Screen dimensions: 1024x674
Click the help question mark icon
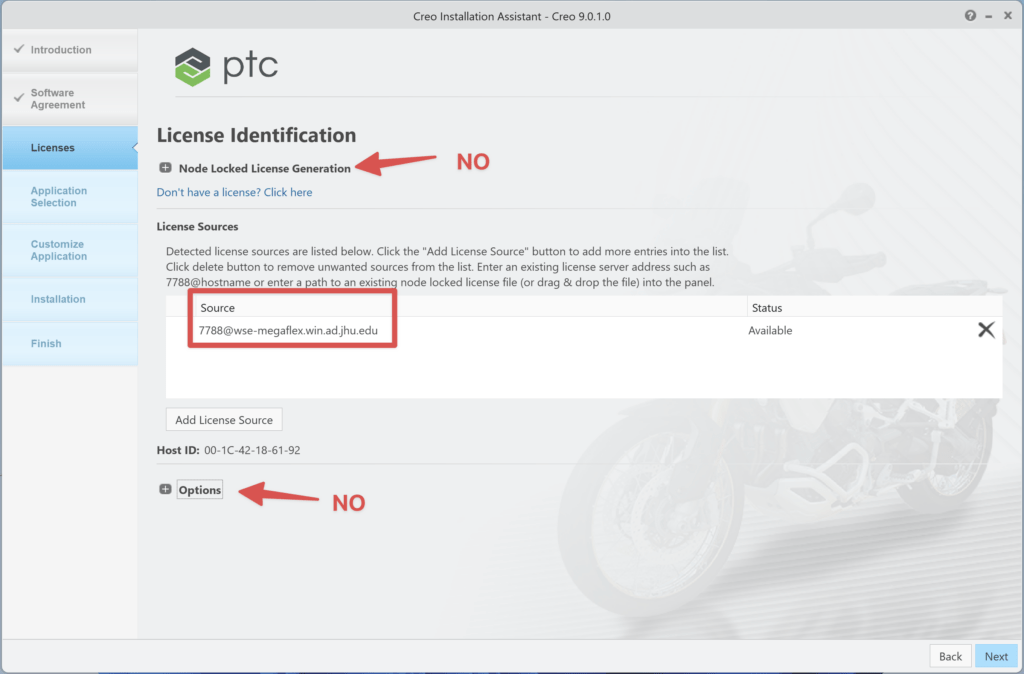(970, 16)
